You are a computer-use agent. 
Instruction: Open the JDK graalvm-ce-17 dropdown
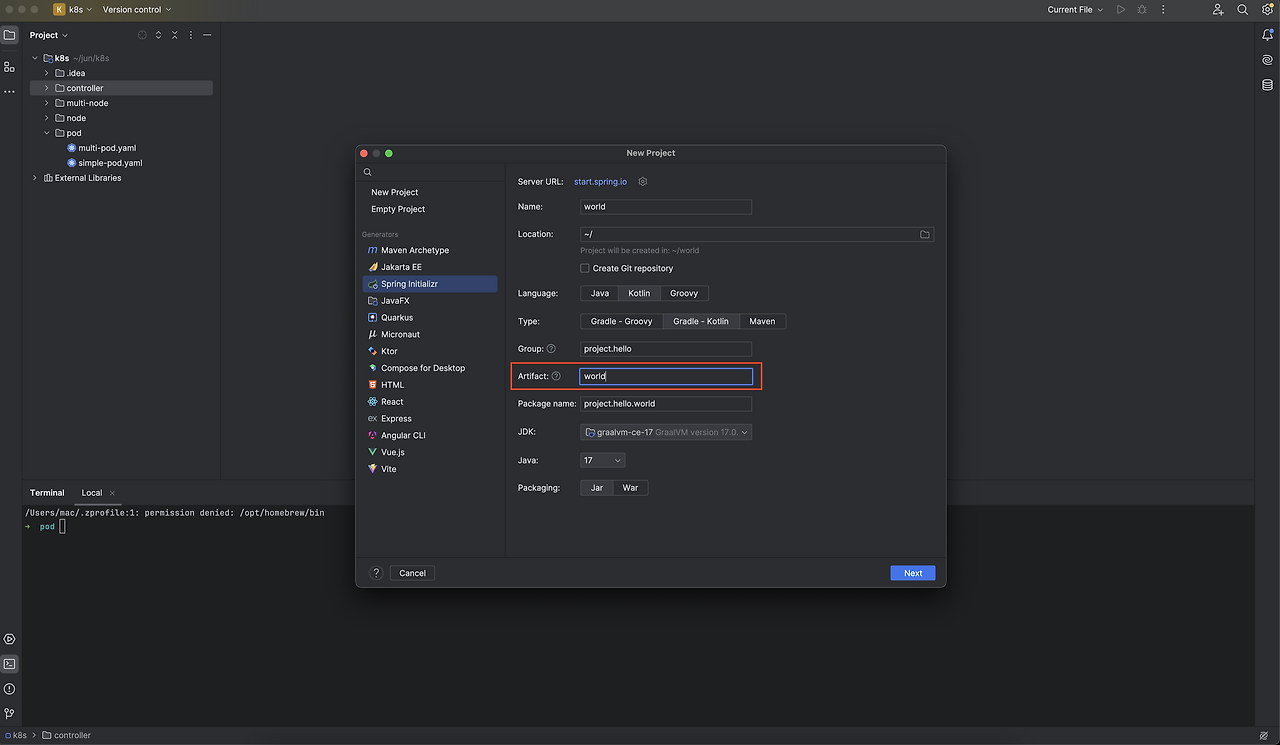pyautogui.click(x=666, y=432)
